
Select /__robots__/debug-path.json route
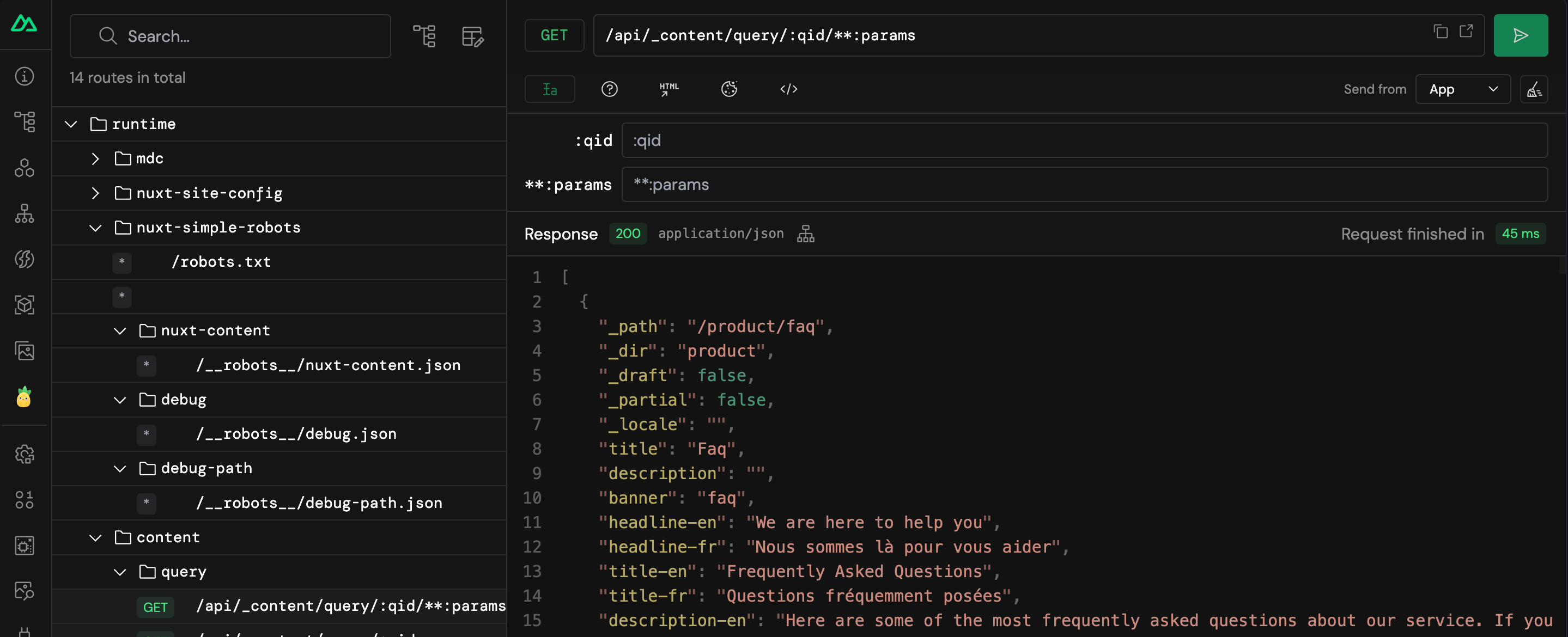(x=279, y=503)
